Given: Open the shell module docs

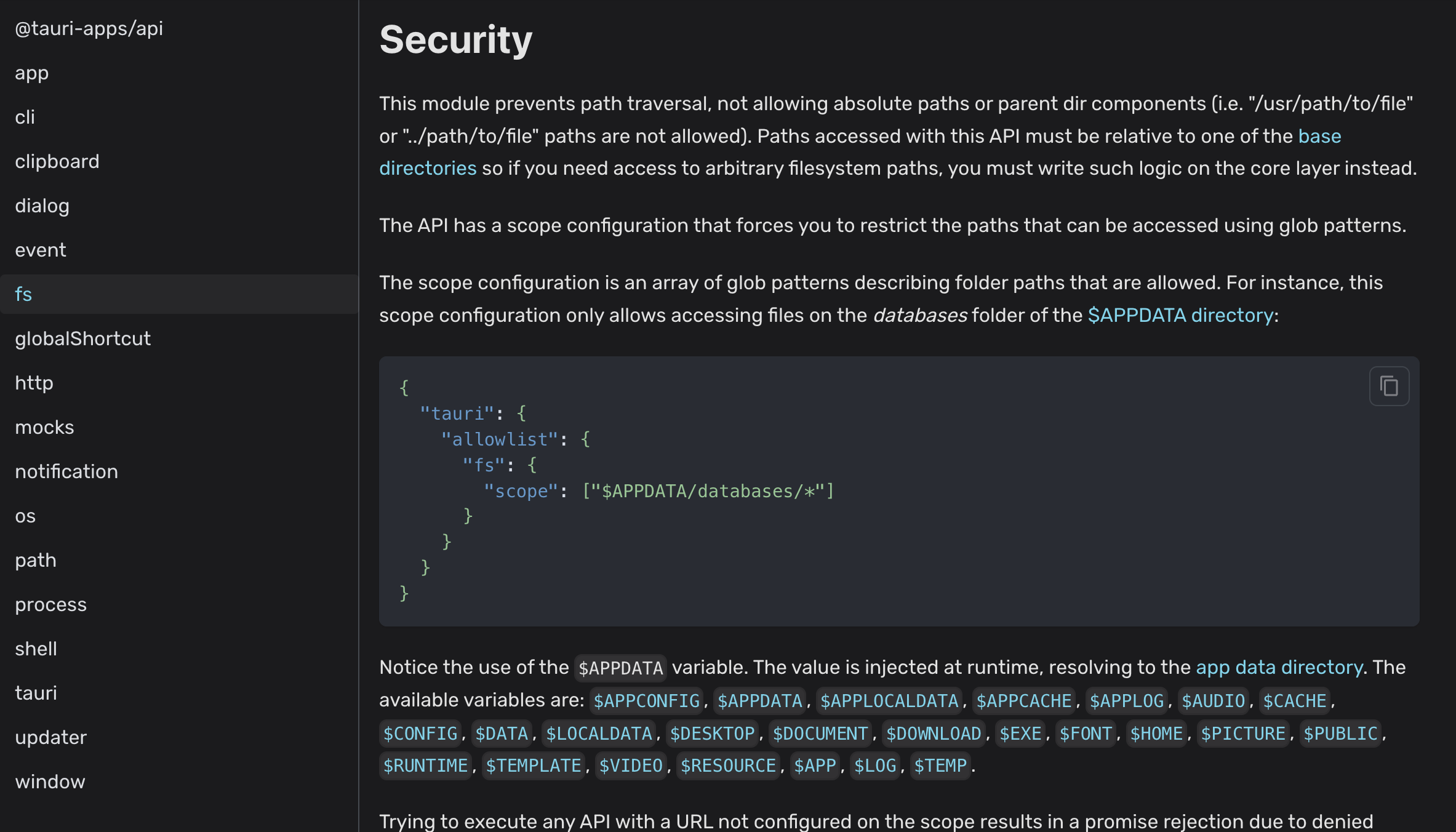Looking at the screenshot, I should (x=36, y=648).
